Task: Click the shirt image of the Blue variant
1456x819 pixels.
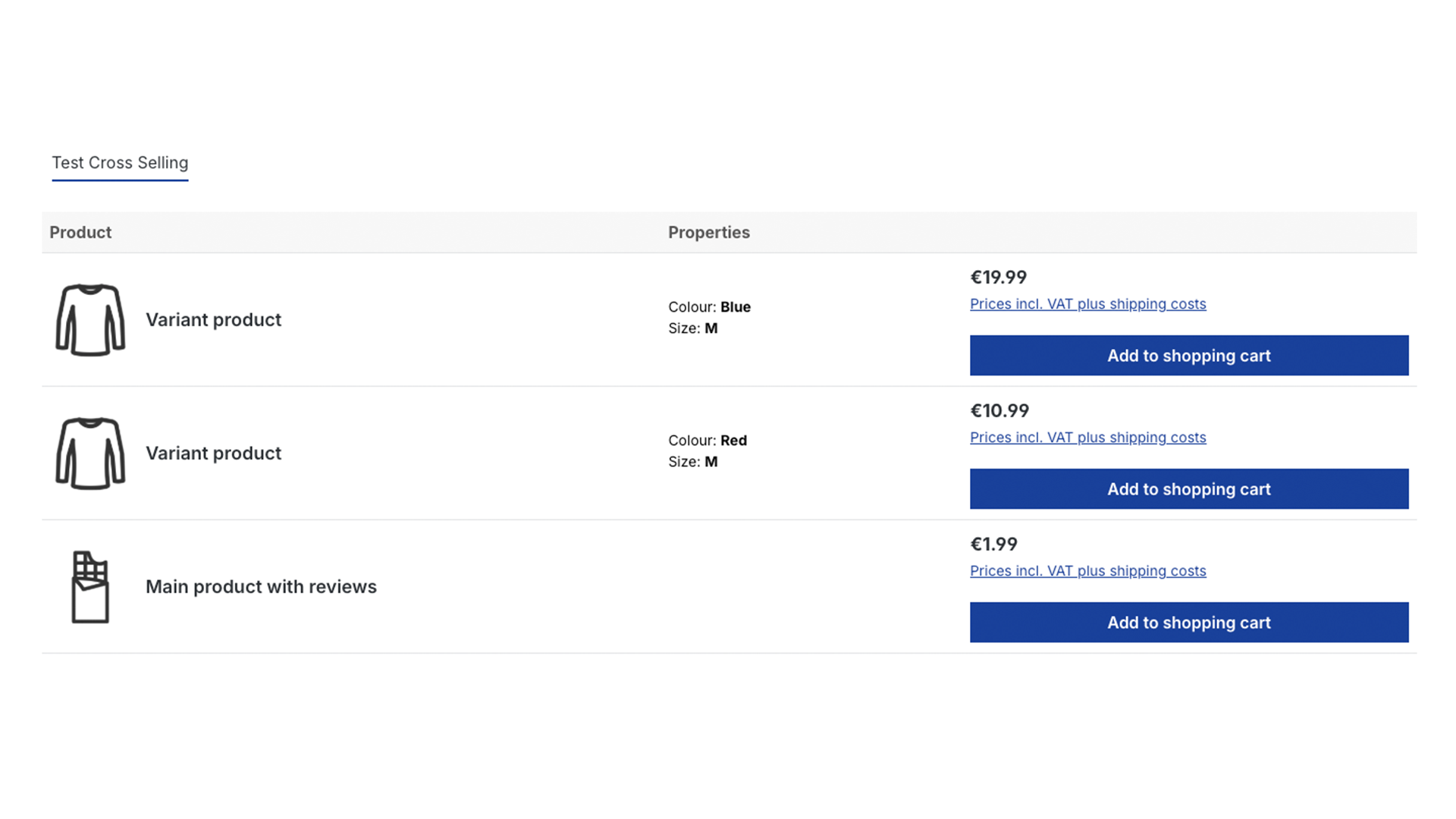Action: pyautogui.click(x=90, y=320)
